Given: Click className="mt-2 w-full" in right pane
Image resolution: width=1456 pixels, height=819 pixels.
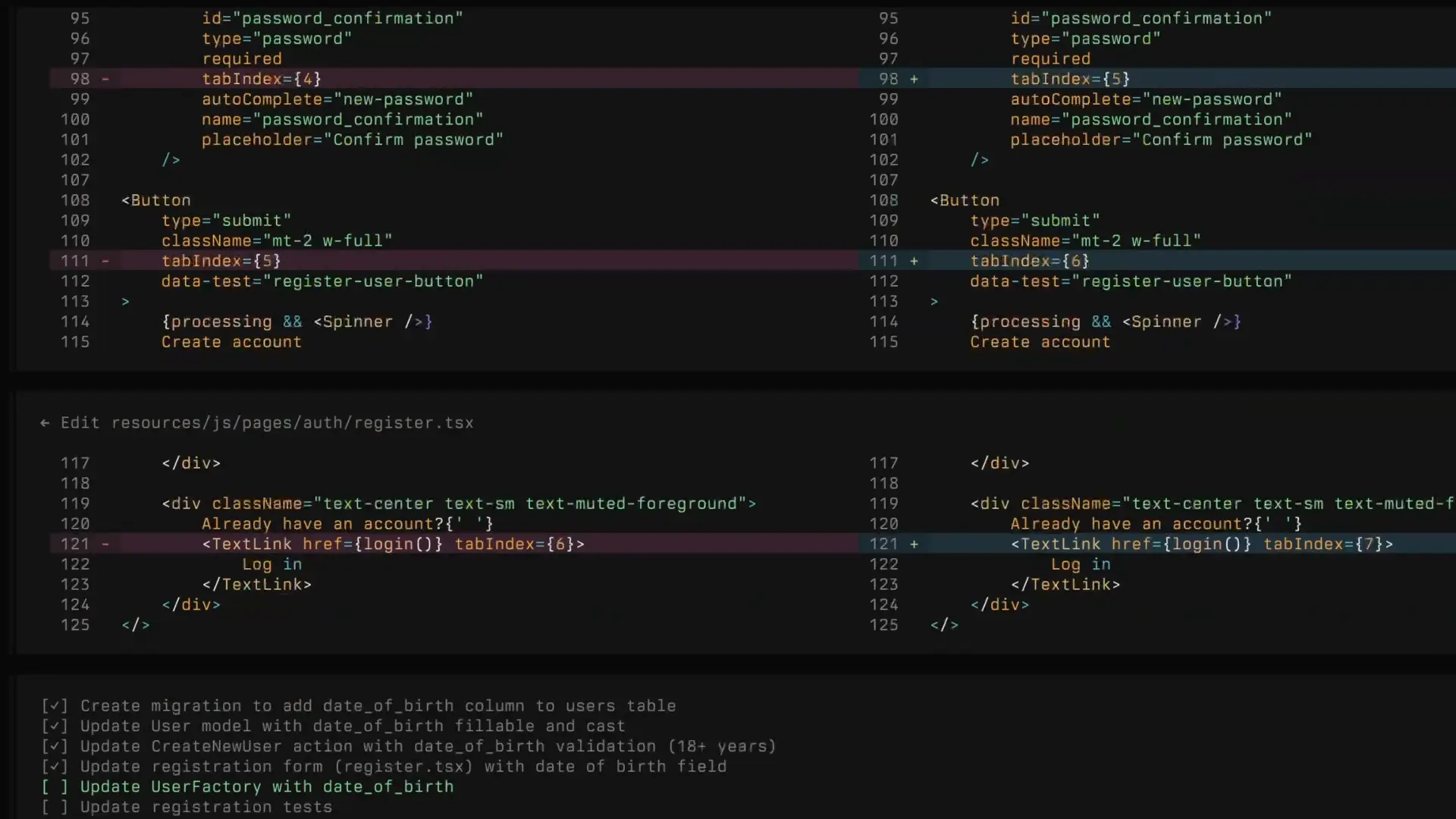Looking at the screenshot, I should [x=1086, y=241].
